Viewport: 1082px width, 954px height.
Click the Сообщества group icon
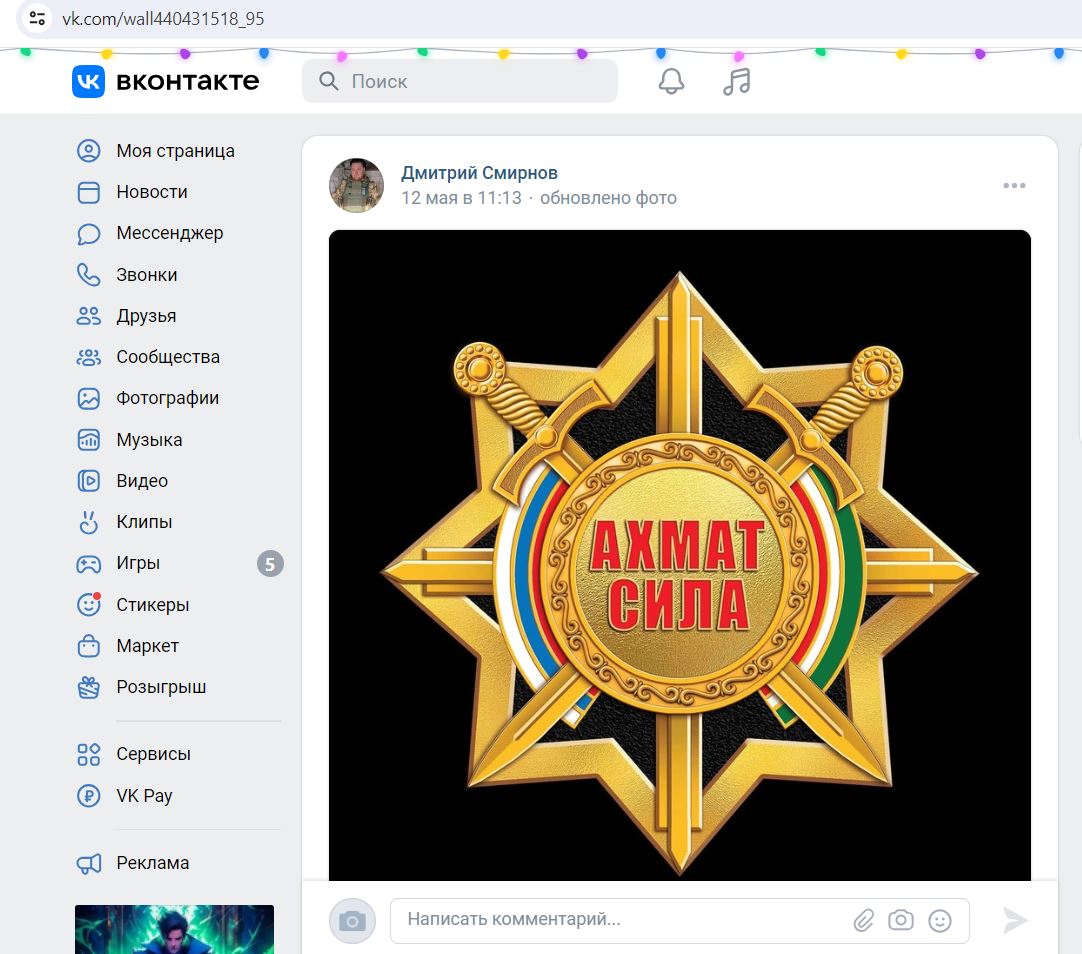coord(88,357)
